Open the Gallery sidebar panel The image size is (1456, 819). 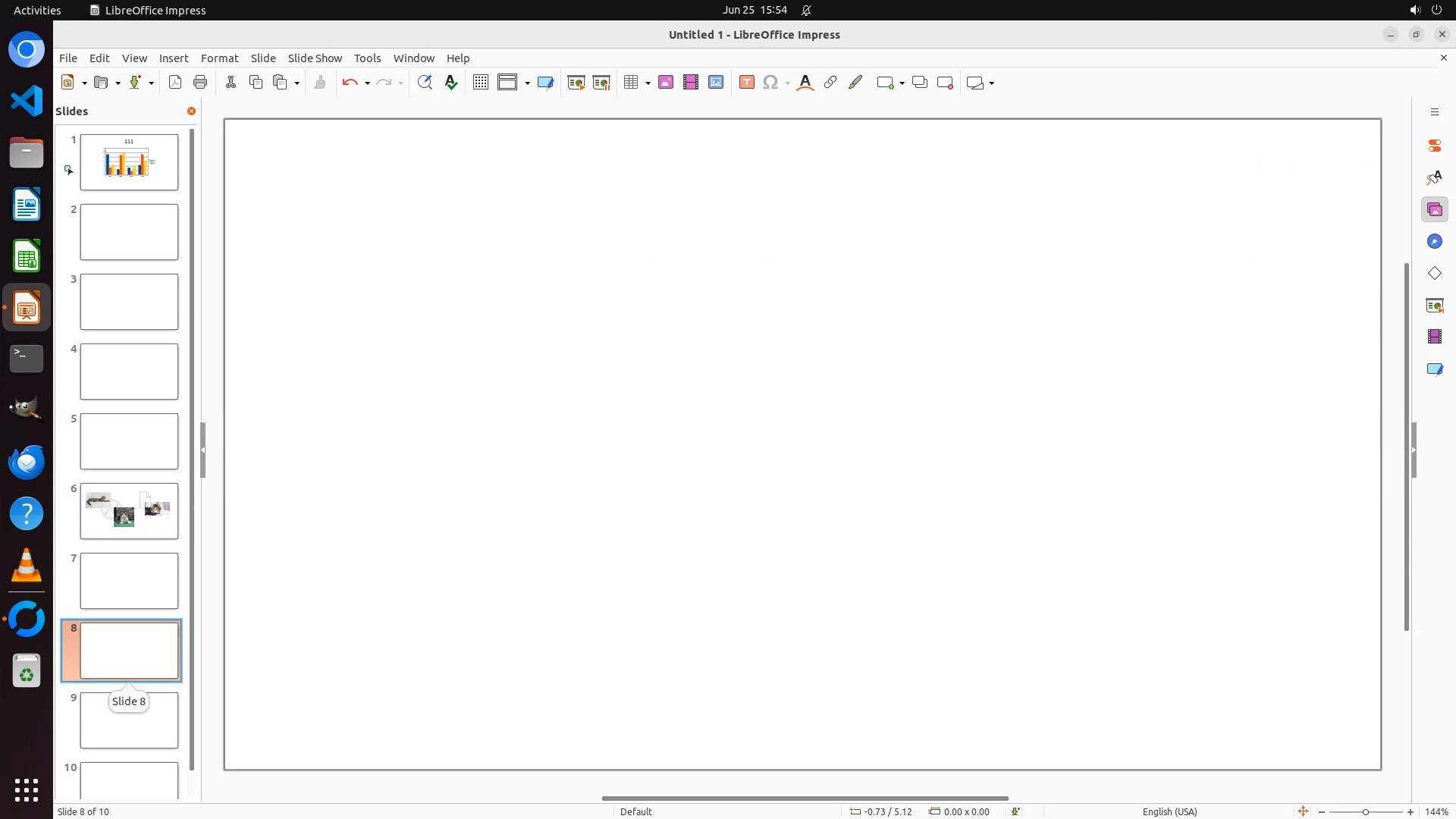(1434, 209)
